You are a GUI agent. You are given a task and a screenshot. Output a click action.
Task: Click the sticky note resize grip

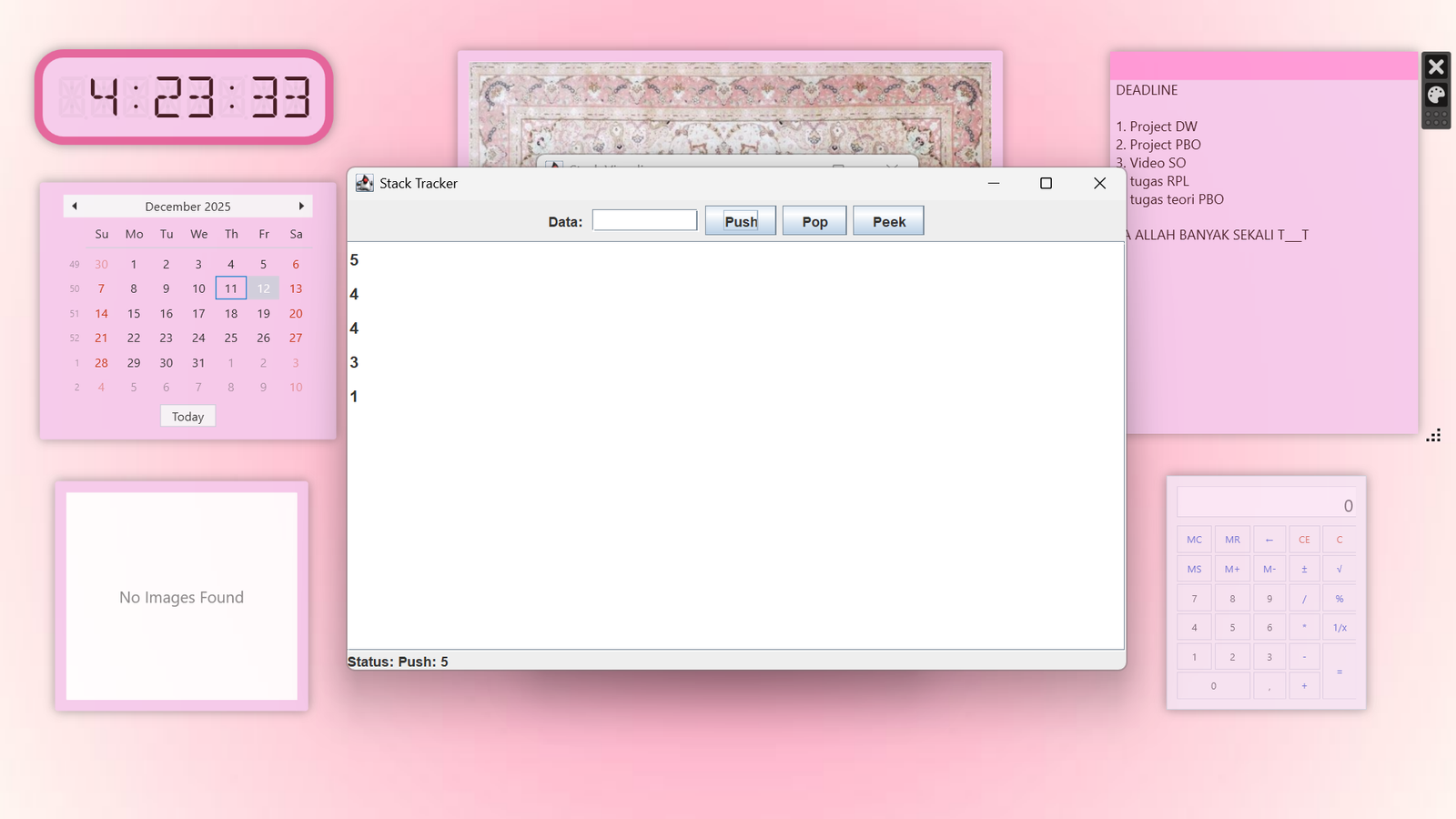tap(1433, 436)
